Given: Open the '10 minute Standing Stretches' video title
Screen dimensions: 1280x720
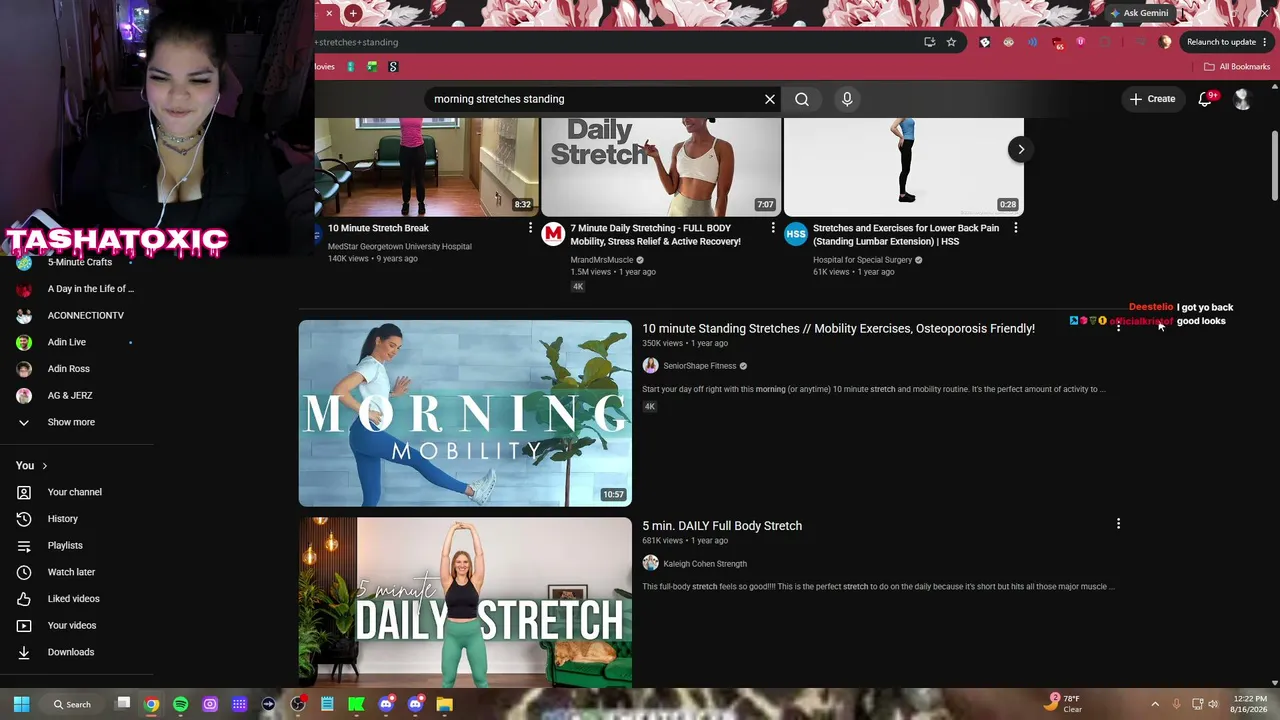Looking at the screenshot, I should point(838,328).
